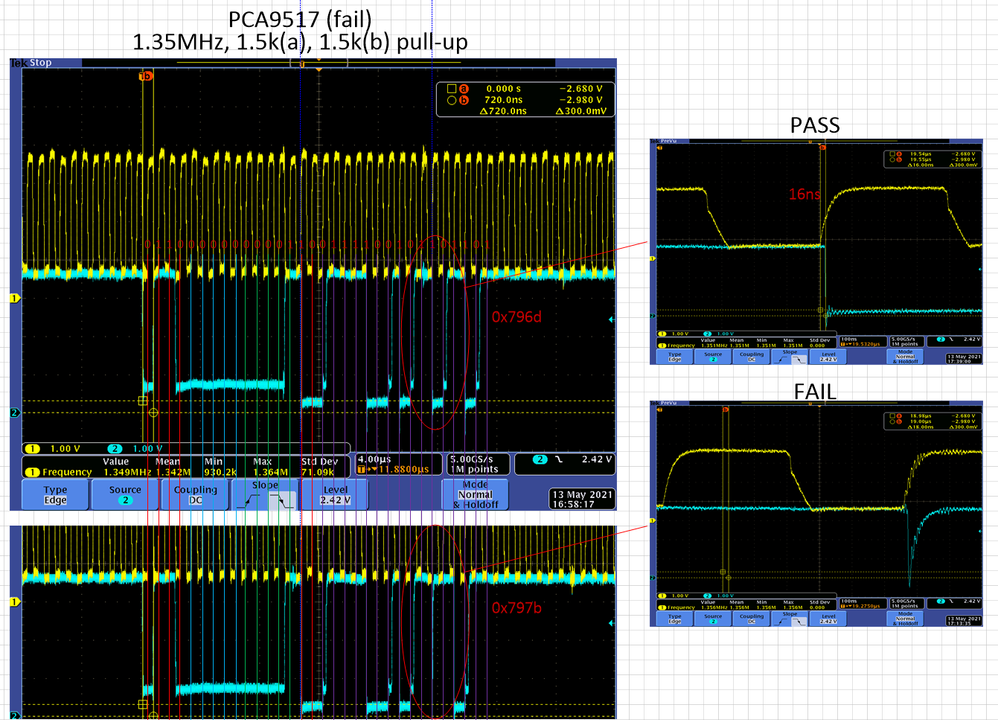Open Coupling DC menu in main scope
The image size is (998, 720).
tap(195, 495)
